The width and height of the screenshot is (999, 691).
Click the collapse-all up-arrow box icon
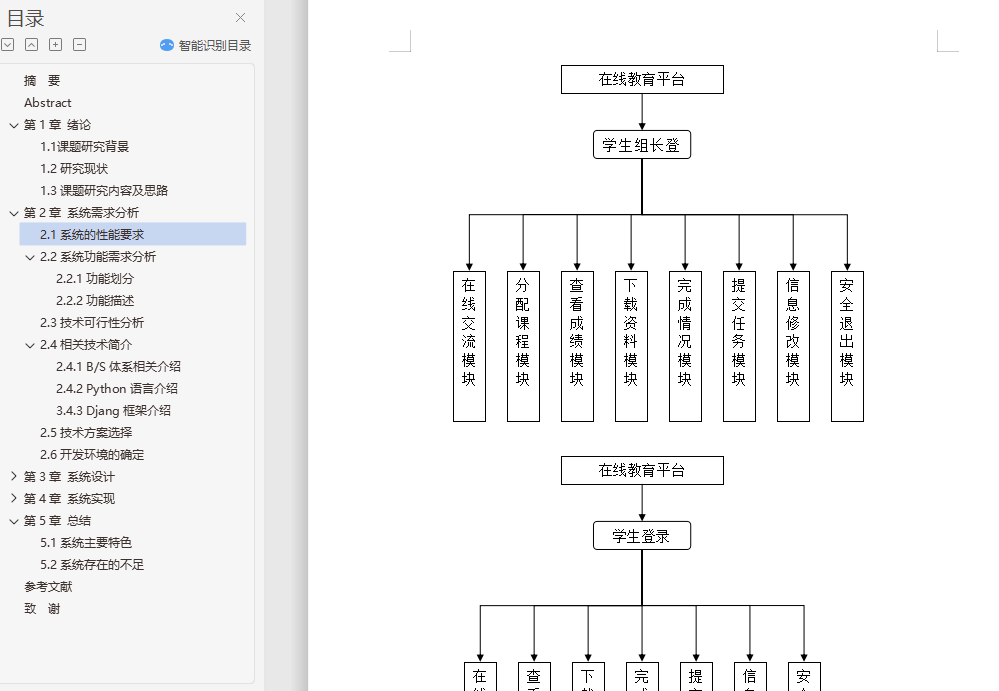[x=31, y=45]
